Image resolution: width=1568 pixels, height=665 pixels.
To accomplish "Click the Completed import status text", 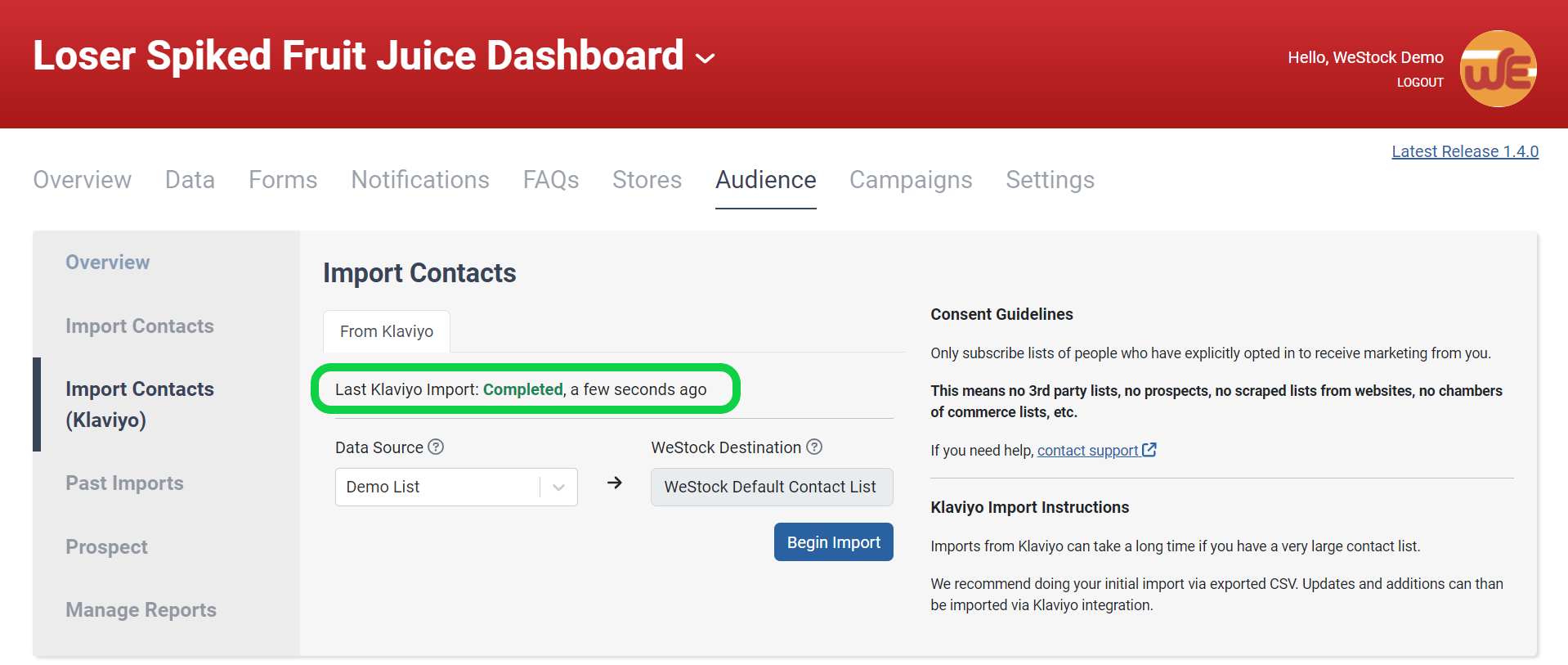I will (523, 389).
